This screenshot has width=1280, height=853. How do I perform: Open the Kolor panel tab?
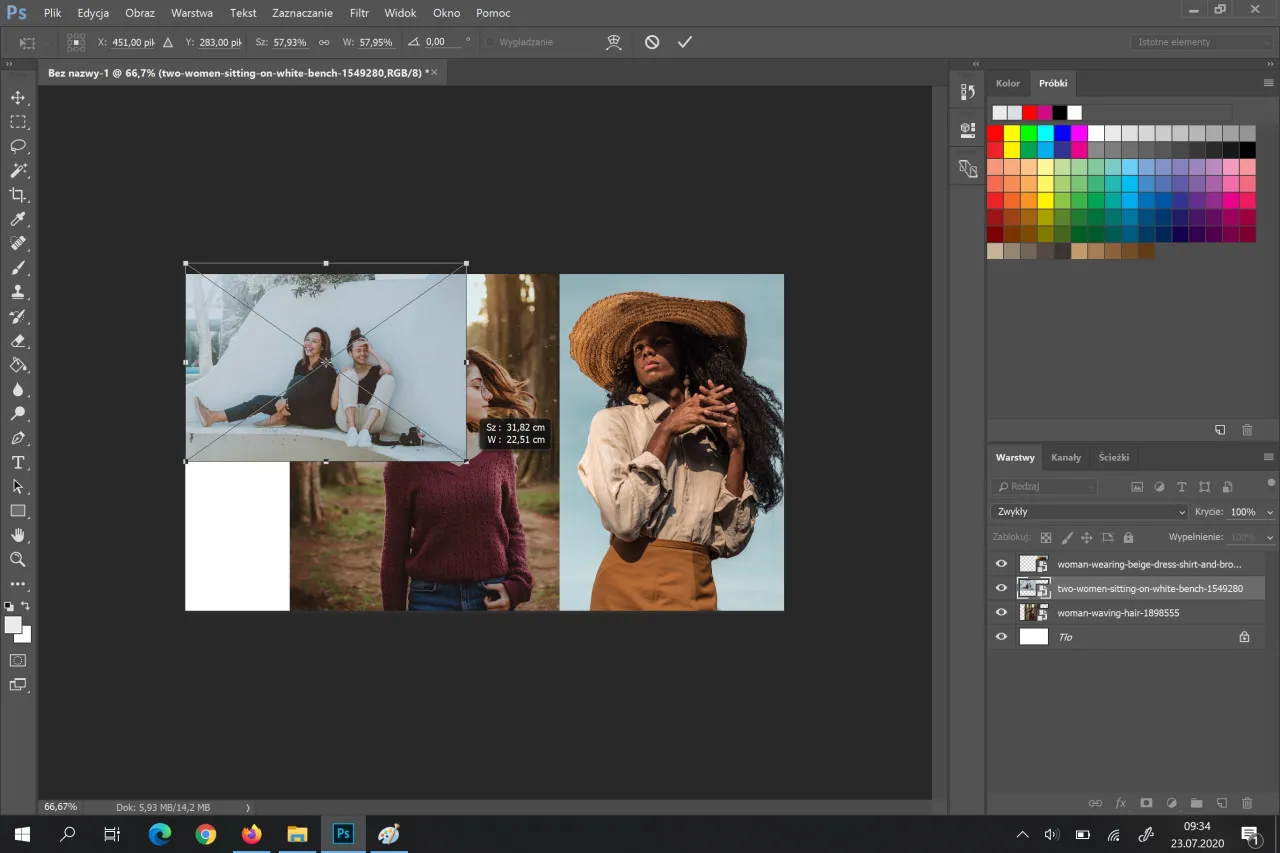tap(1007, 83)
